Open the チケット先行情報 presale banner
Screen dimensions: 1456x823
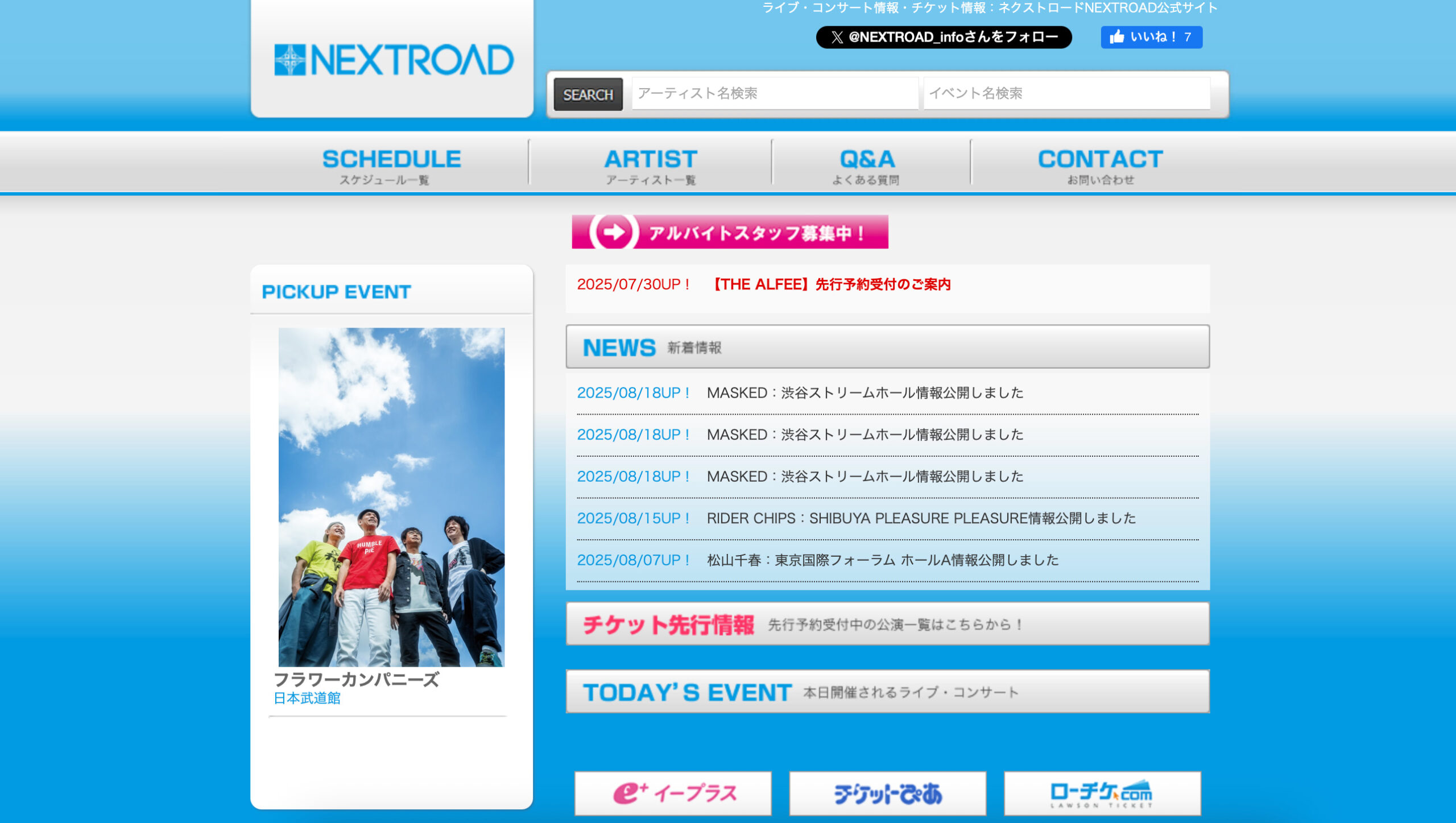[887, 624]
